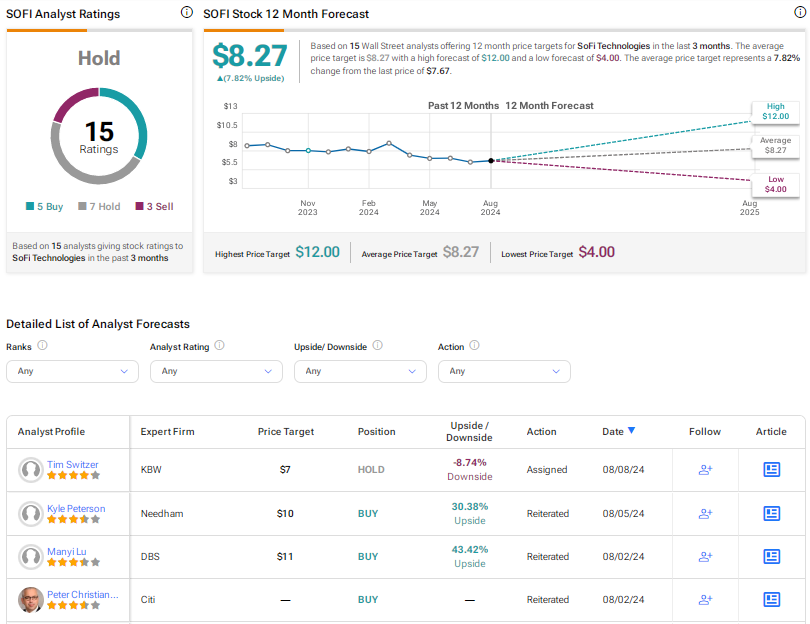Click the $8.27 average price target headline

250,56
